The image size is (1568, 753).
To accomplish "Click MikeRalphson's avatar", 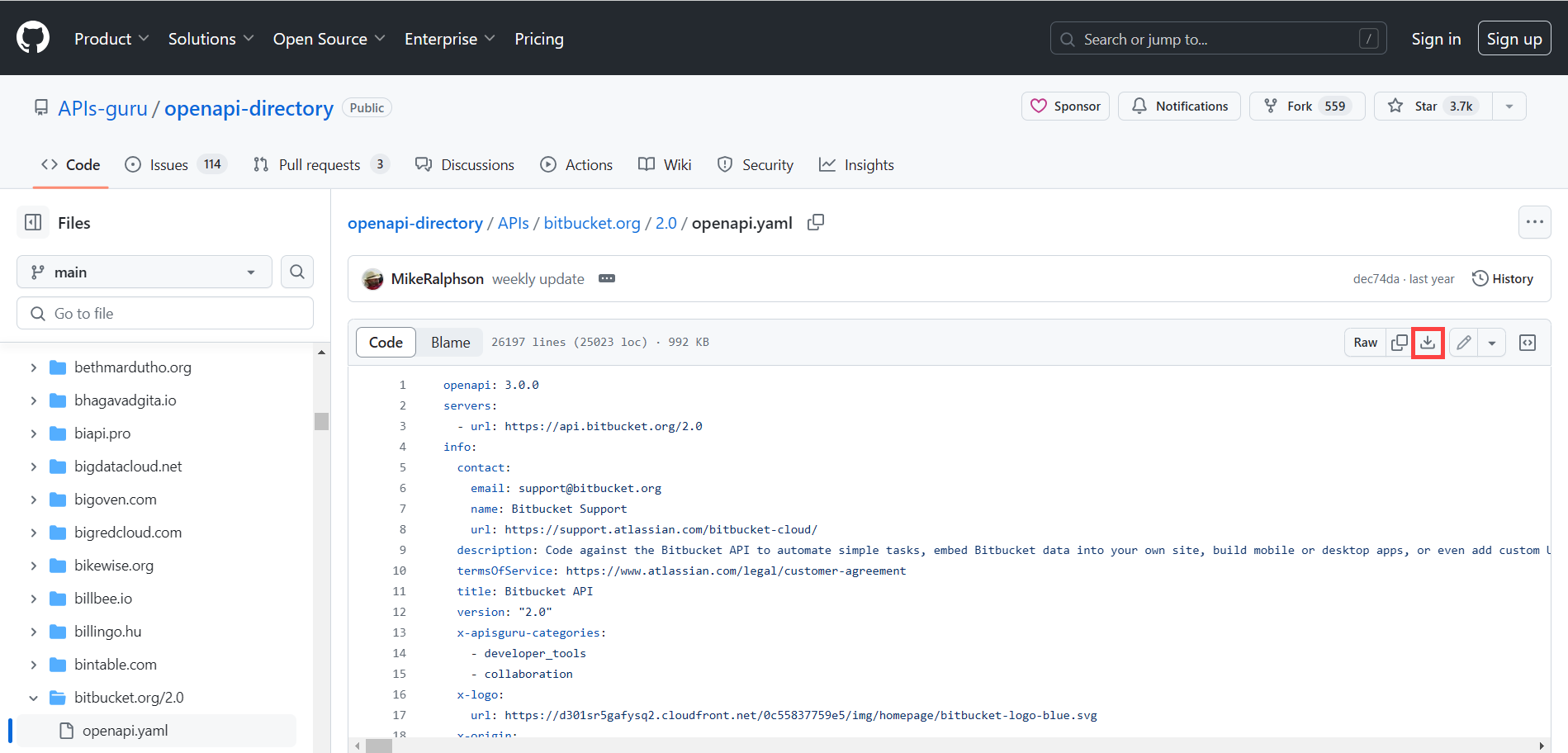I will coord(373,279).
